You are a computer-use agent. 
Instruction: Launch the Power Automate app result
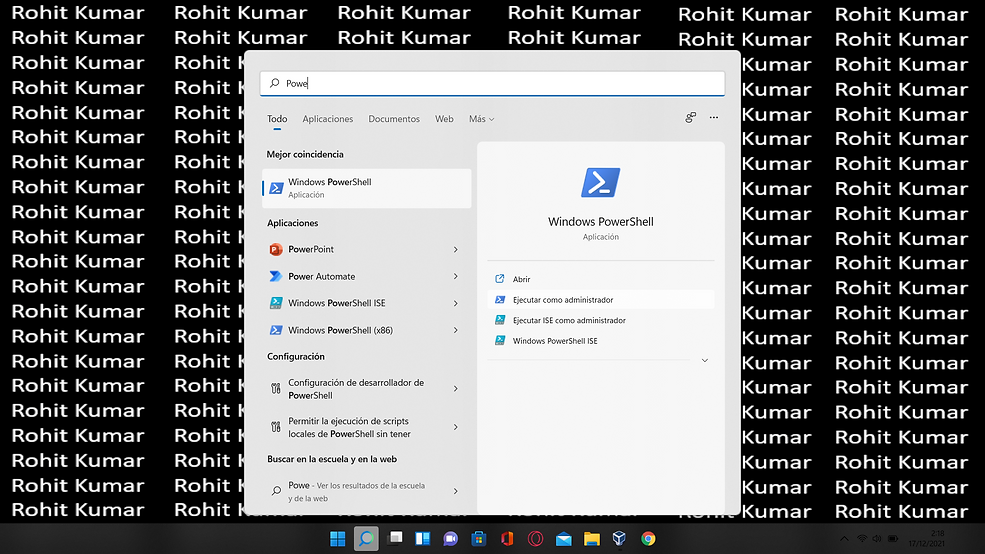366,276
